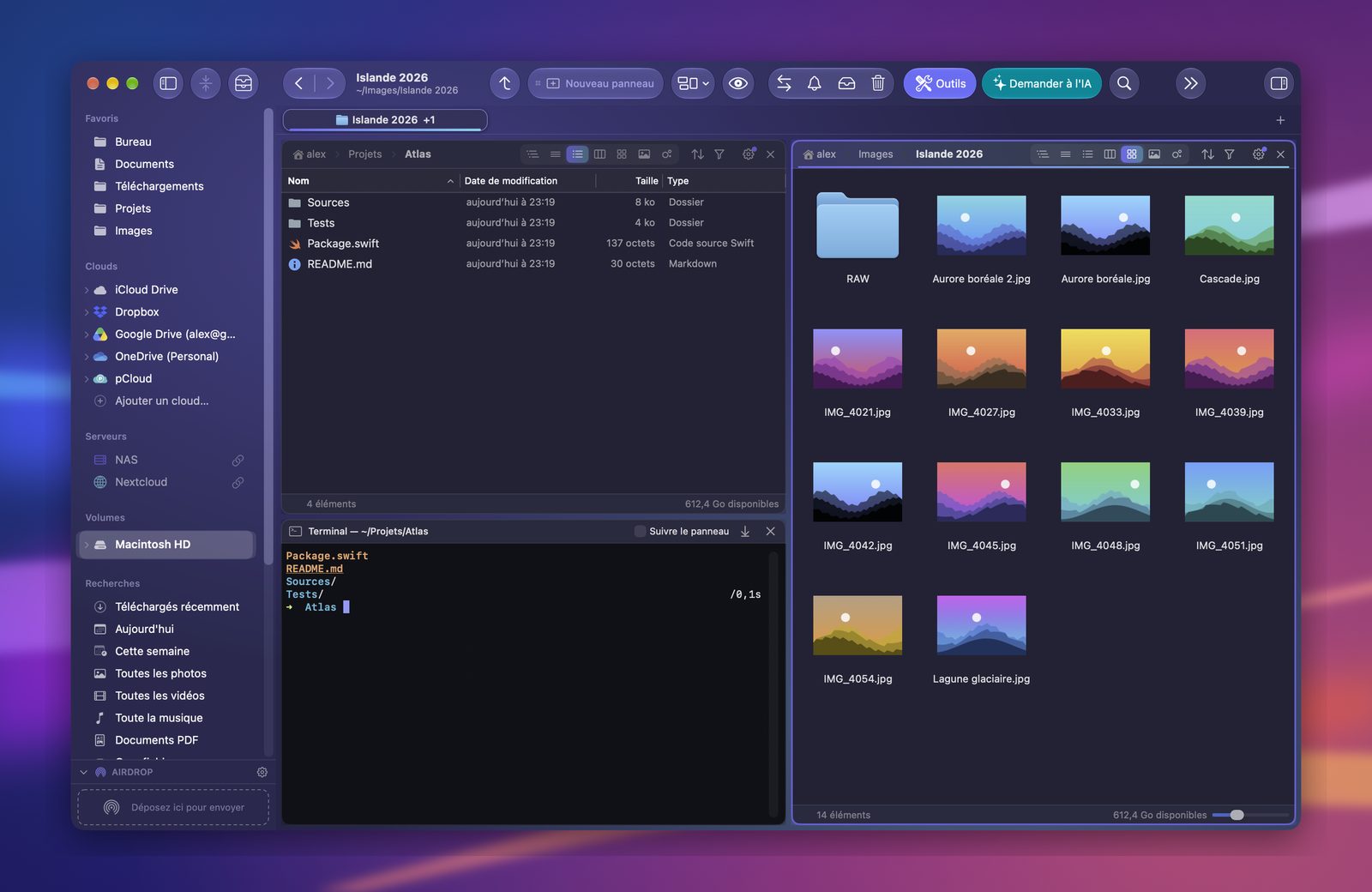Viewport: 1372px width, 892px height.
Task: Click the notification bell icon
Action: coord(815,83)
